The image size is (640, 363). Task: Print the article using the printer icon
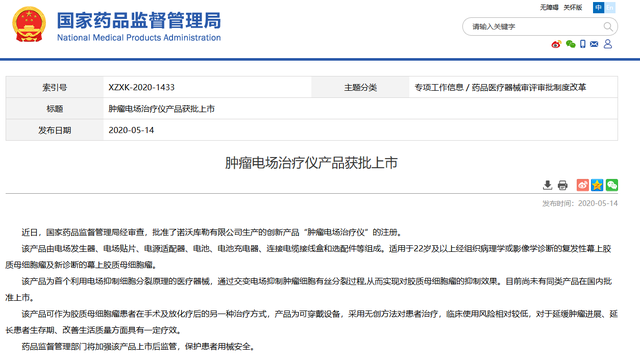click(x=562, y=185)
